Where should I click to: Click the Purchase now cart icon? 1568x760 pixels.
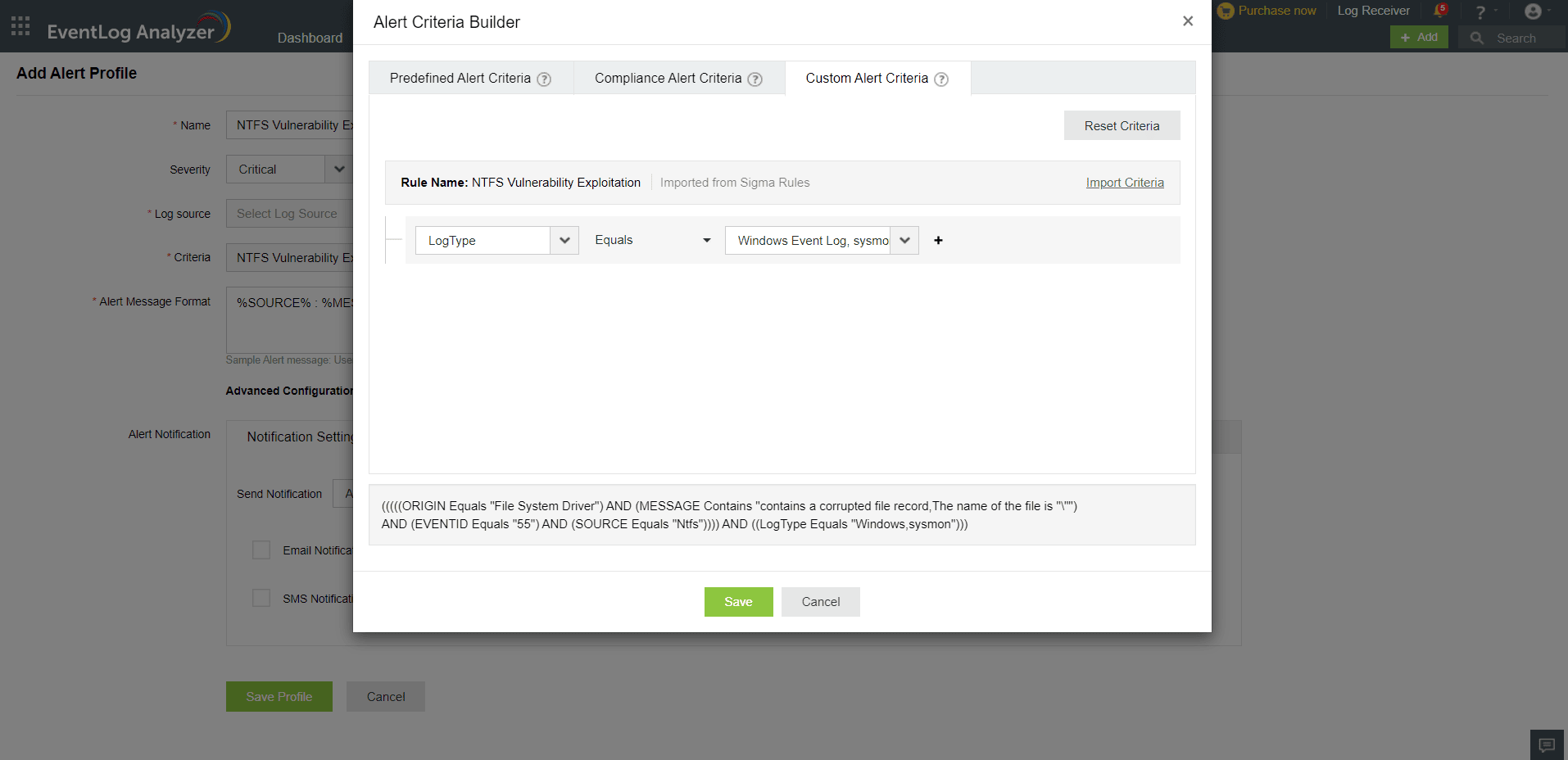coord(1226,11)
